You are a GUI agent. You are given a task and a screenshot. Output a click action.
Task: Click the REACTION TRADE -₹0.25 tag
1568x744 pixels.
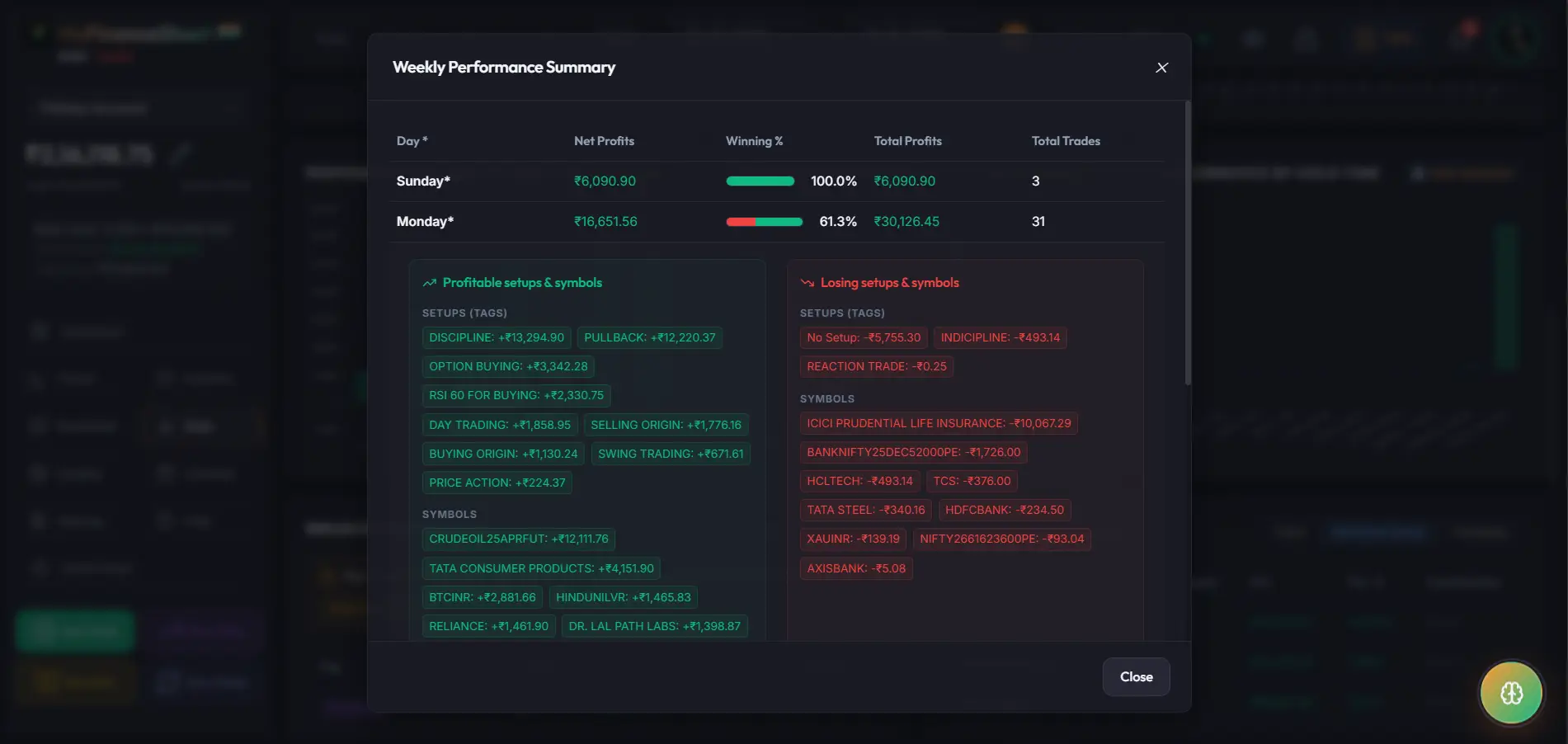coord(877,366)
